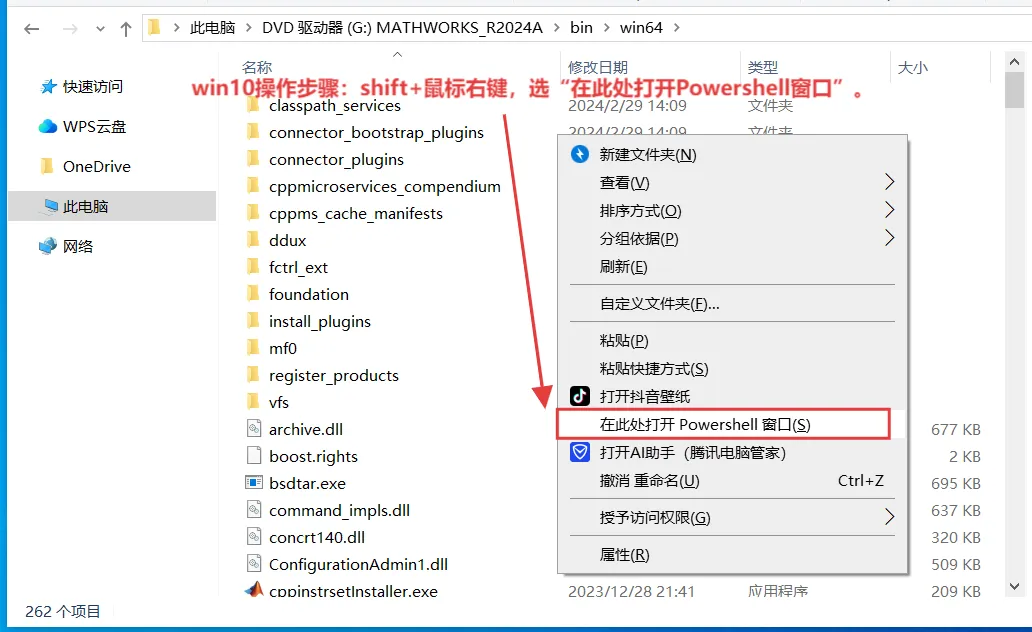Click the install_plugins folder icon
This screenshot has width=1032, height=632.
point(253,321)
